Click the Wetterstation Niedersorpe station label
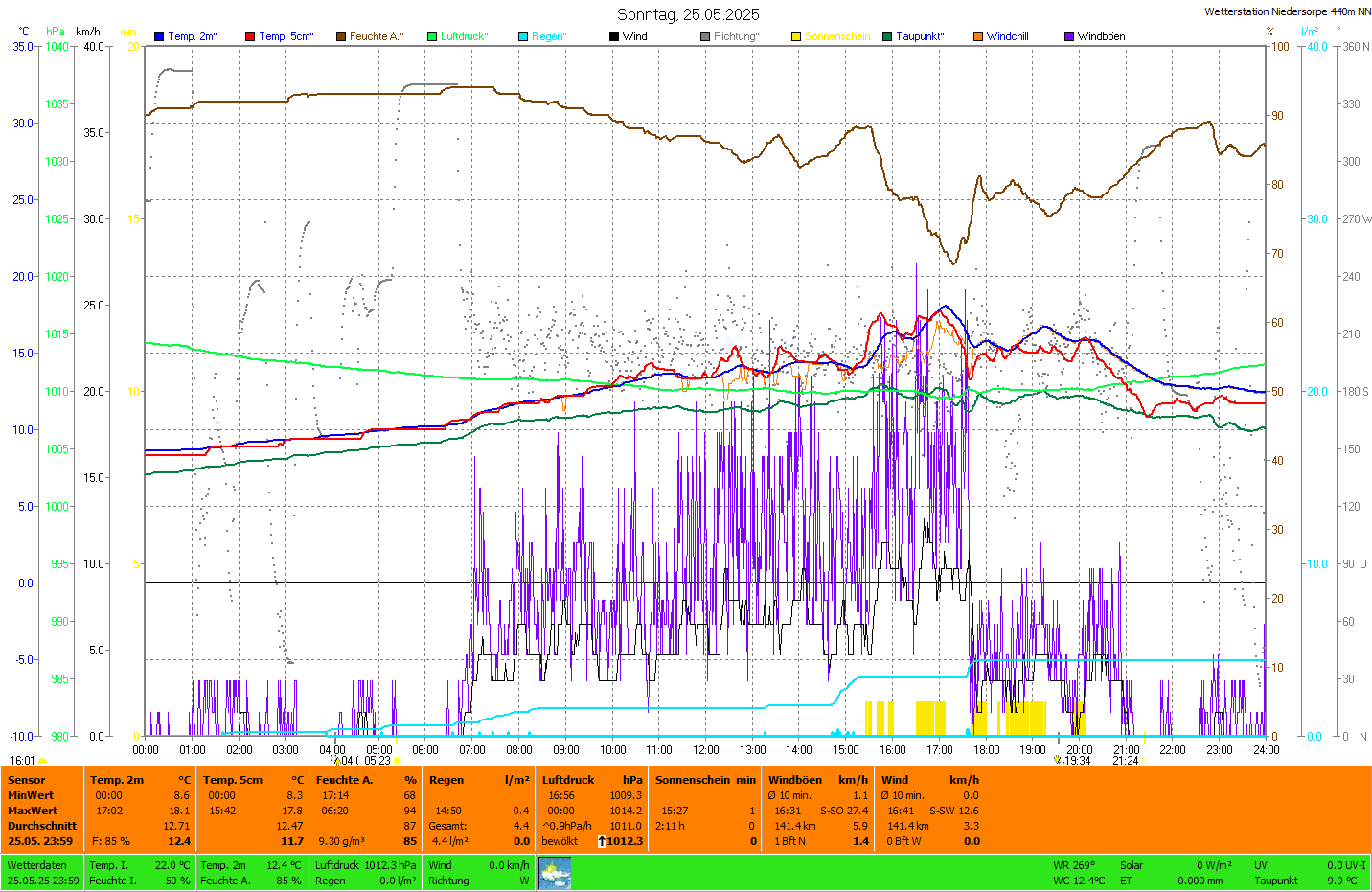Screen dimensions: 1372x892 click(x=1287, y=11)
